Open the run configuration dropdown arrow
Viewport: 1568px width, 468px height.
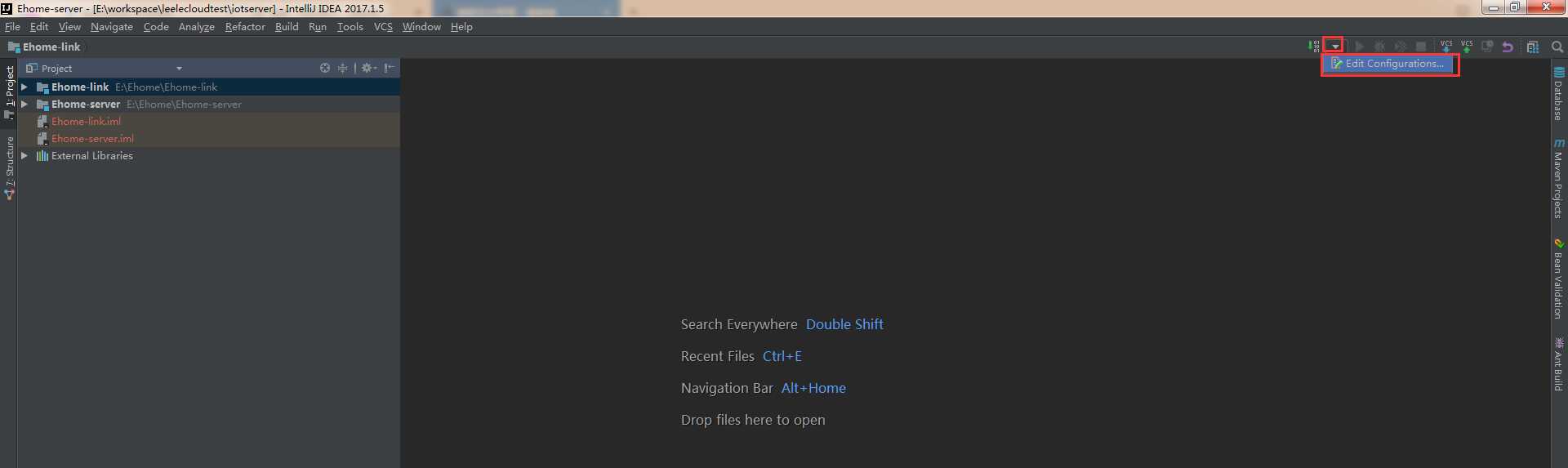click(x=1334, y=47)
